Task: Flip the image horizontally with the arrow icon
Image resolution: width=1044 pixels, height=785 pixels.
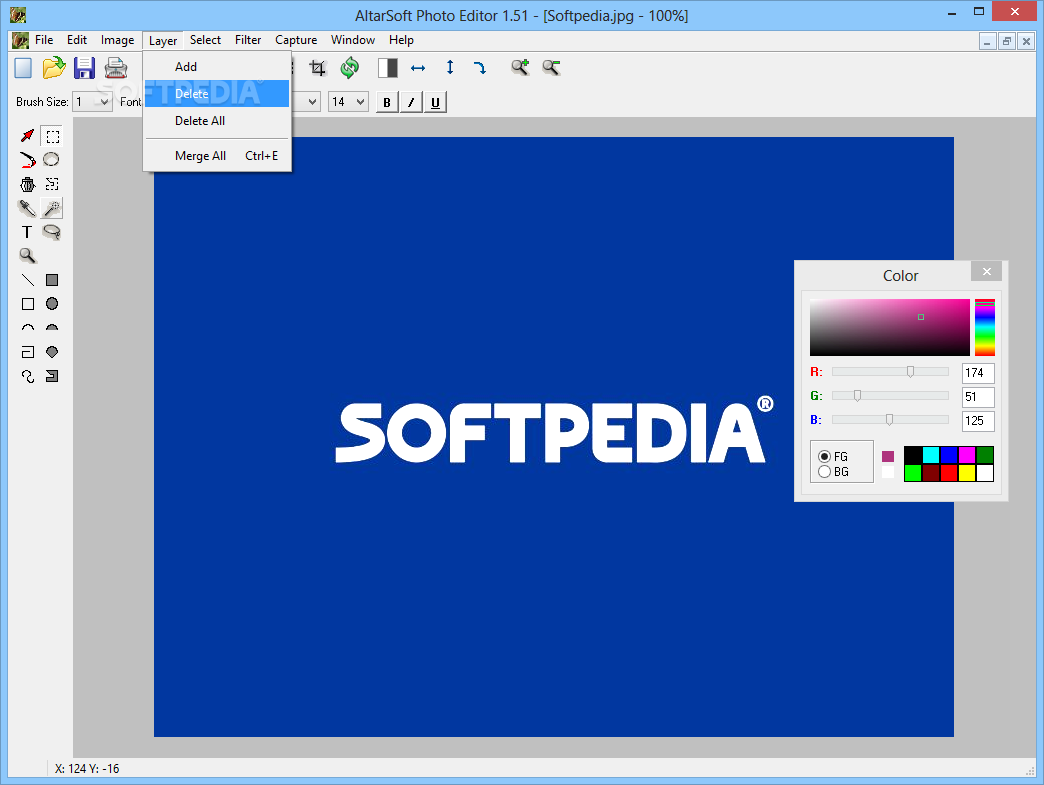Action: pyautogui.click(x=418, y=68)
